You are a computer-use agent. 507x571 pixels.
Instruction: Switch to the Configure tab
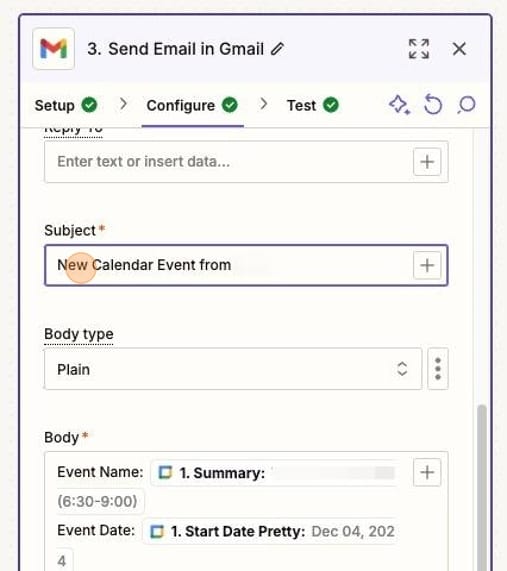(192, 106)
